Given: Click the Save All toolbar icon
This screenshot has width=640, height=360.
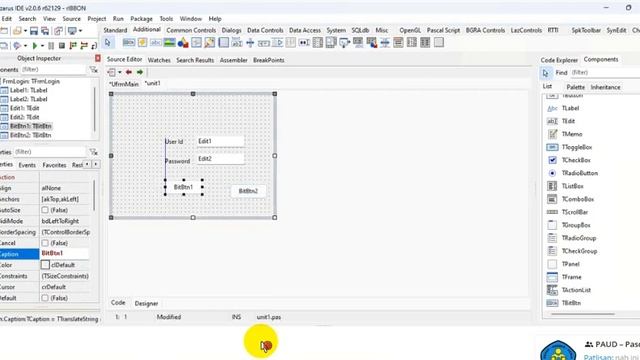Looking at the screenshot, I should [x=45, y=31].
